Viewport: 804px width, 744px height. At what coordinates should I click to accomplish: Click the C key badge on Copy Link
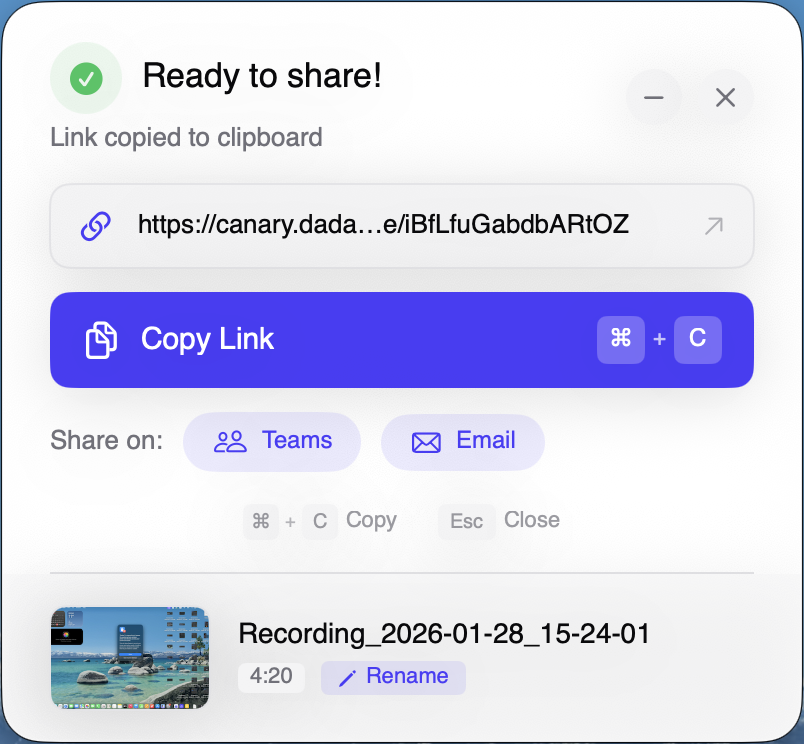tap(697, 340)
